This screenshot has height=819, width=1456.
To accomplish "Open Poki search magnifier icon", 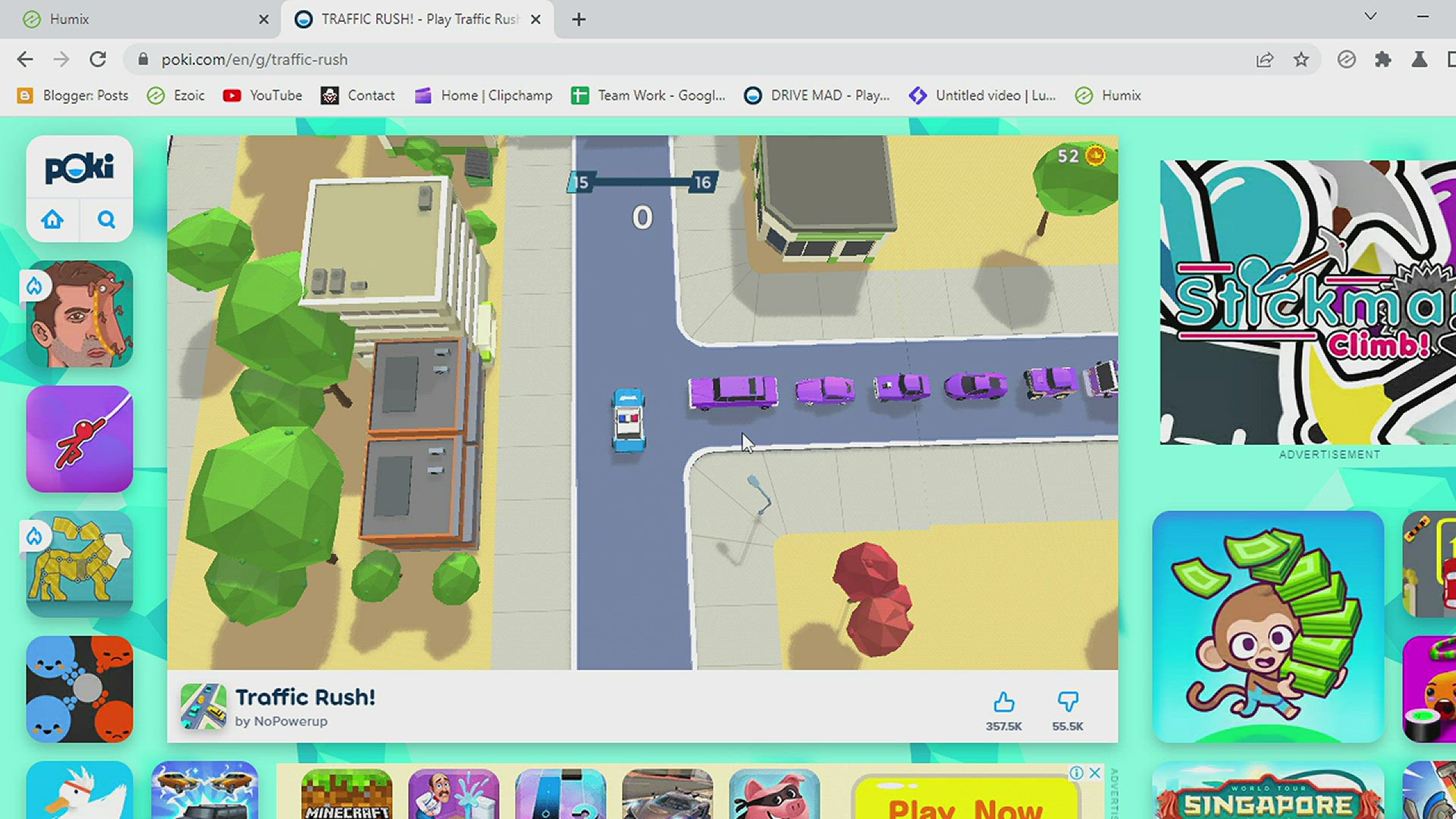I will pos(106,220).
